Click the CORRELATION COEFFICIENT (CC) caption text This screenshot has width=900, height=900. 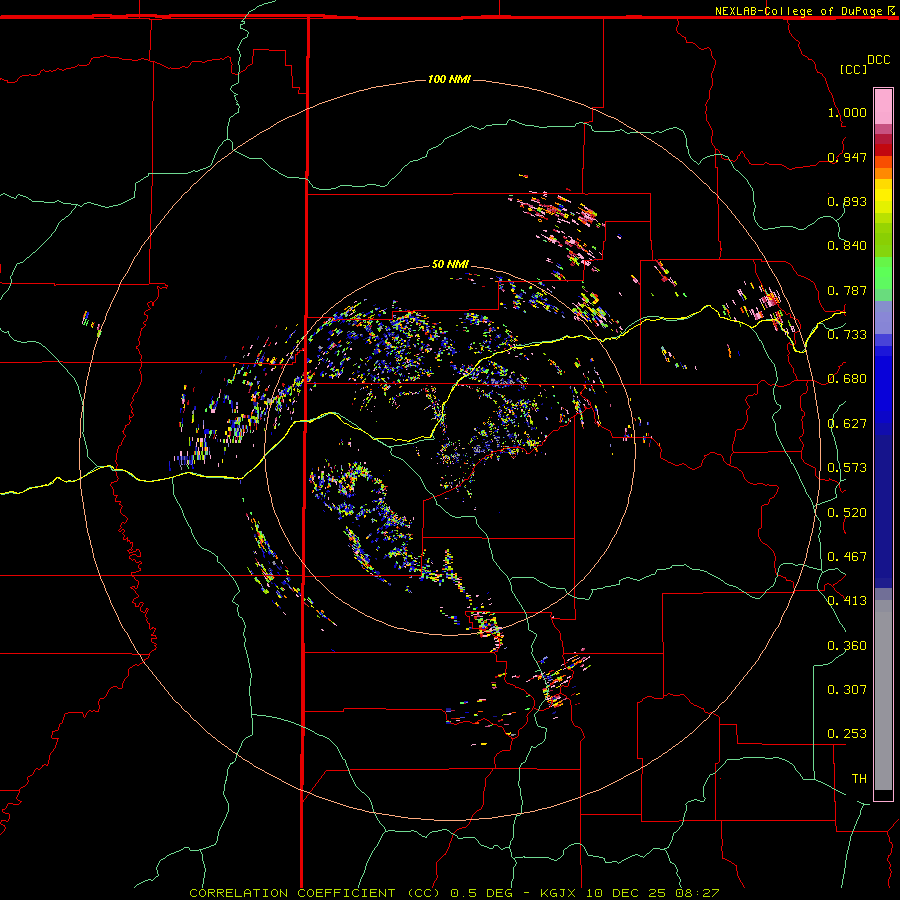(315, 893)
